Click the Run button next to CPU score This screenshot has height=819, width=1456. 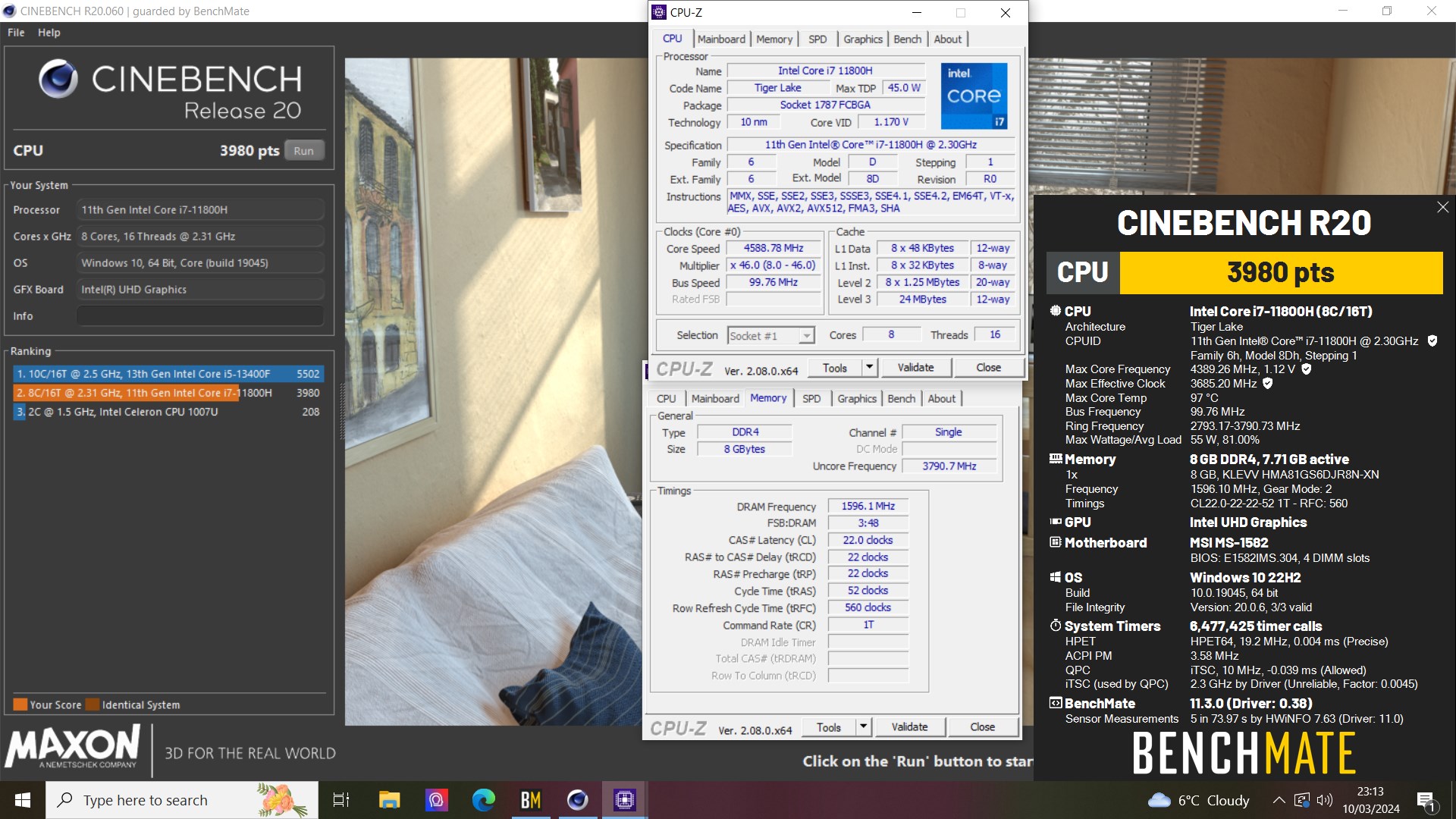point(304,151)
